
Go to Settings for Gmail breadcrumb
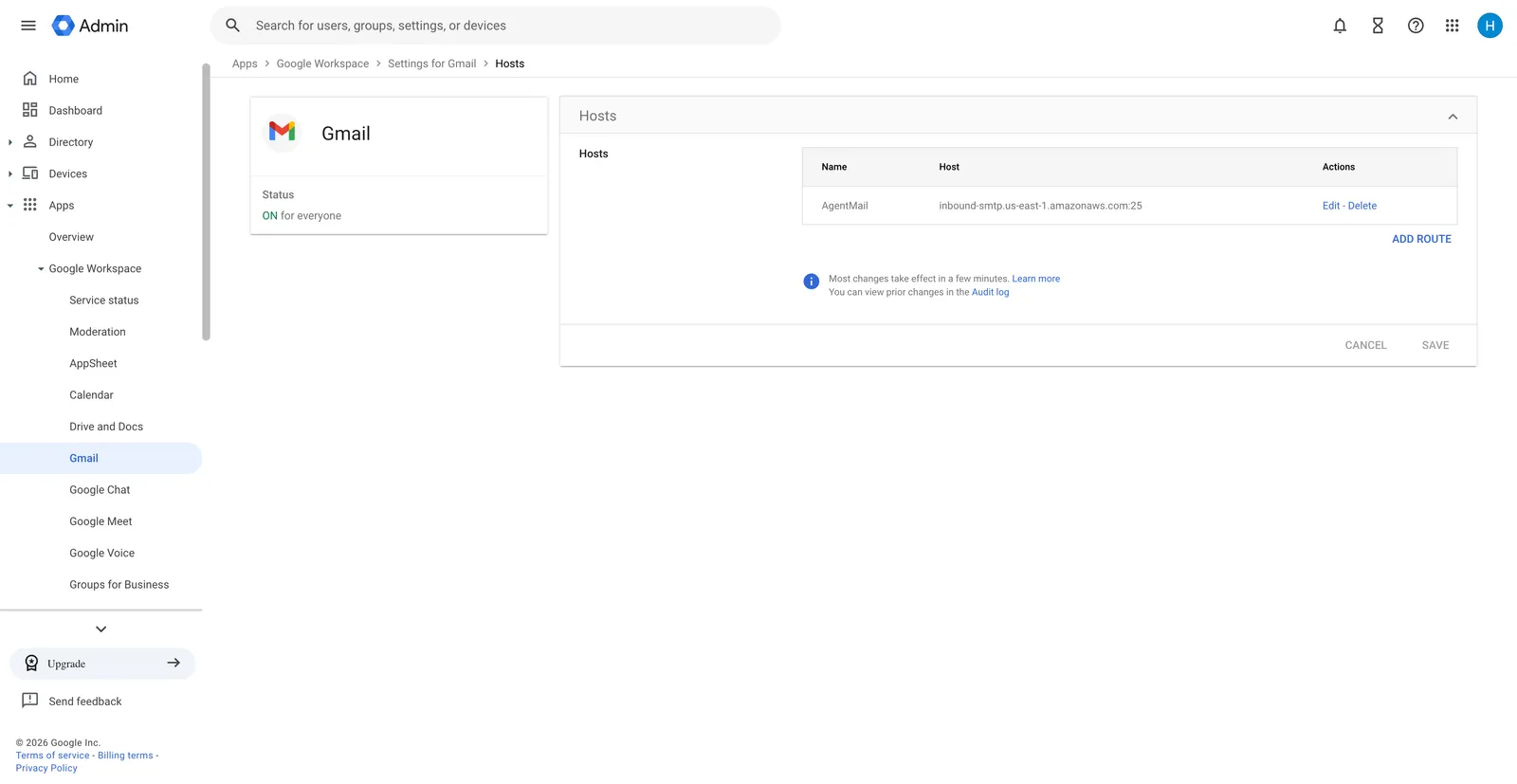tap(432, 64)
